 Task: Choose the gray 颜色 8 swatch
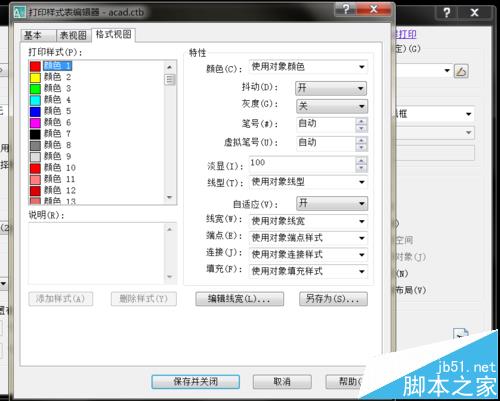[35, 145]
